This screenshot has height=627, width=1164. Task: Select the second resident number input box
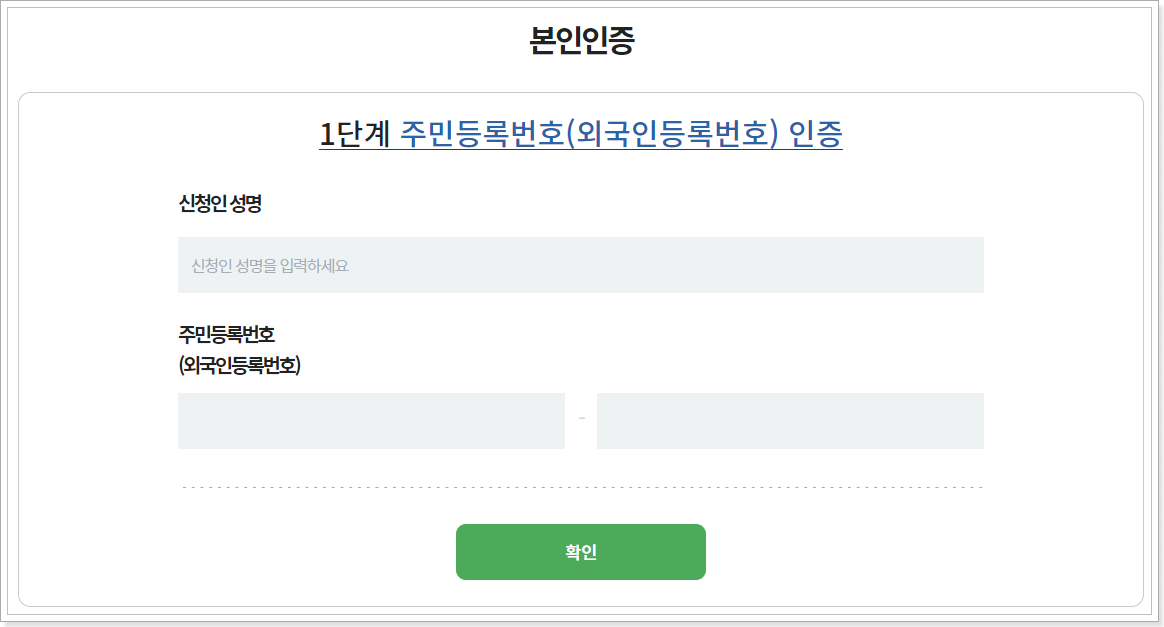pyautogui.click(x=789, y=420)
